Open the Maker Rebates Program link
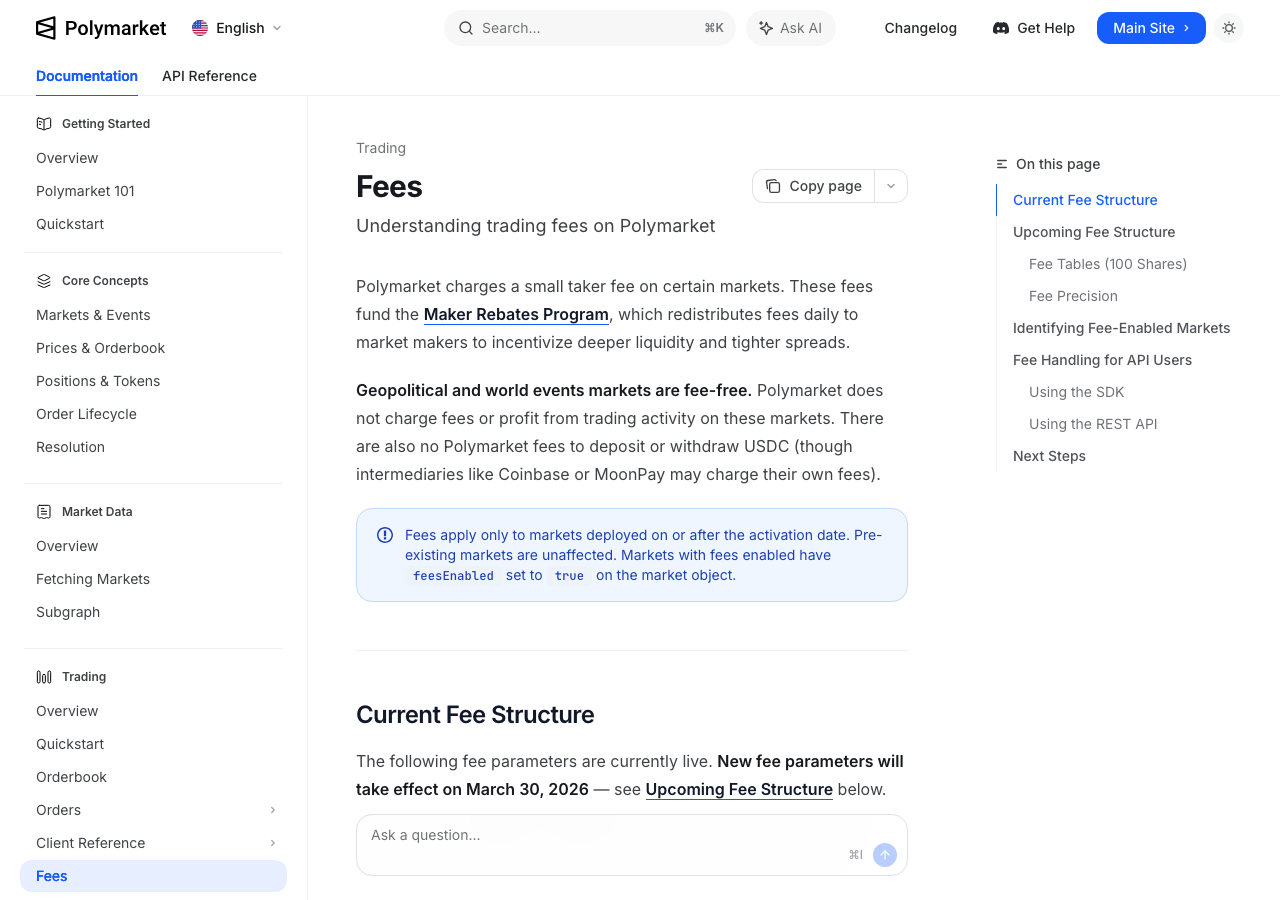 [516, 314]
